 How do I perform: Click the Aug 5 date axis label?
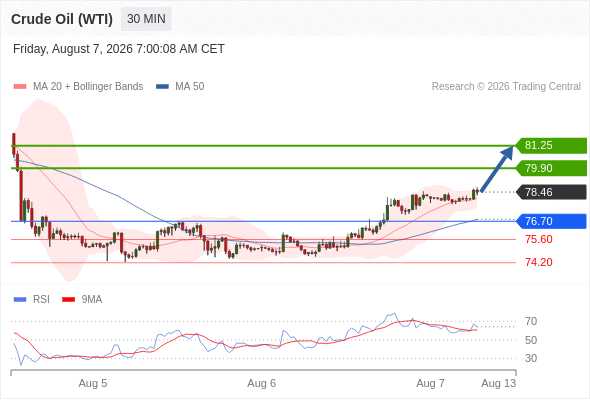93,383
